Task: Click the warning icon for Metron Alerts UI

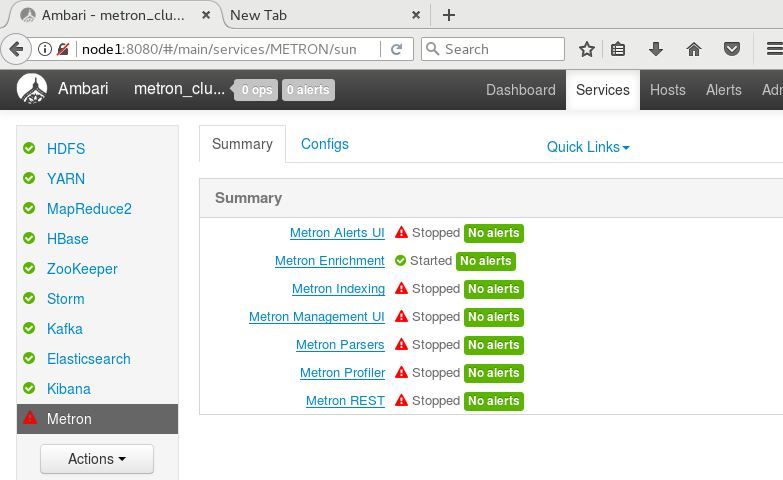Action: pyautogui.click(x=401, y=232)
